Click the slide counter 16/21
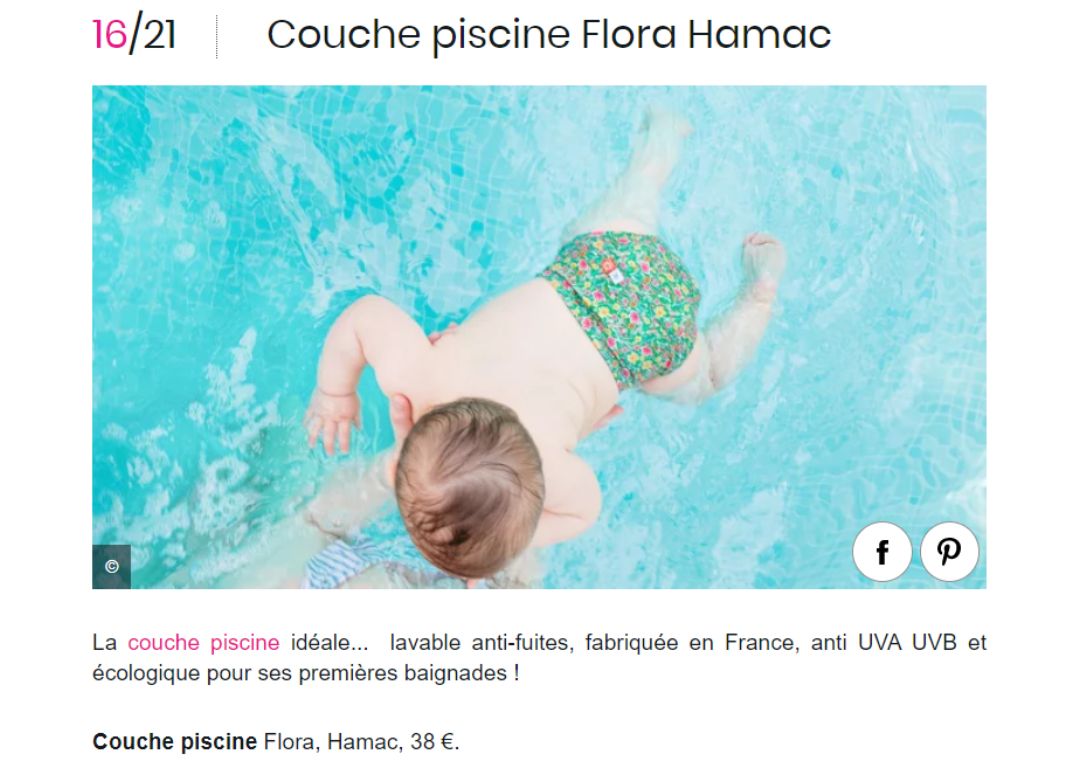This screenshot has height=763, width=1079. (134, 34)
